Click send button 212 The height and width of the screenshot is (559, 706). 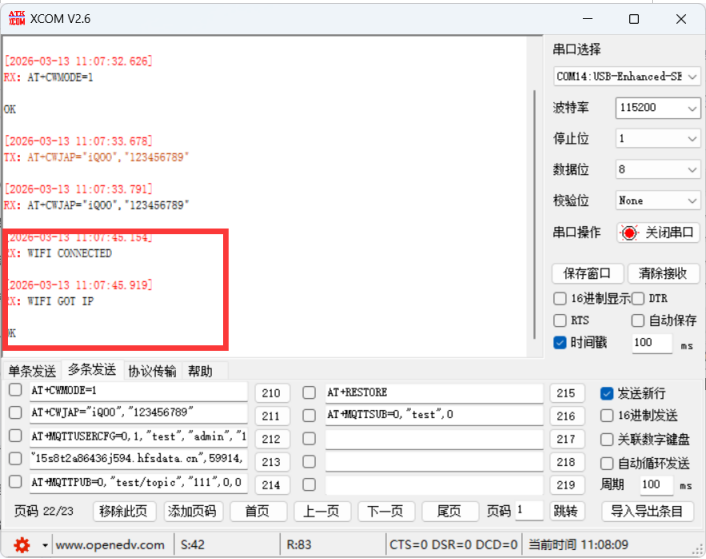coord(272,439)
